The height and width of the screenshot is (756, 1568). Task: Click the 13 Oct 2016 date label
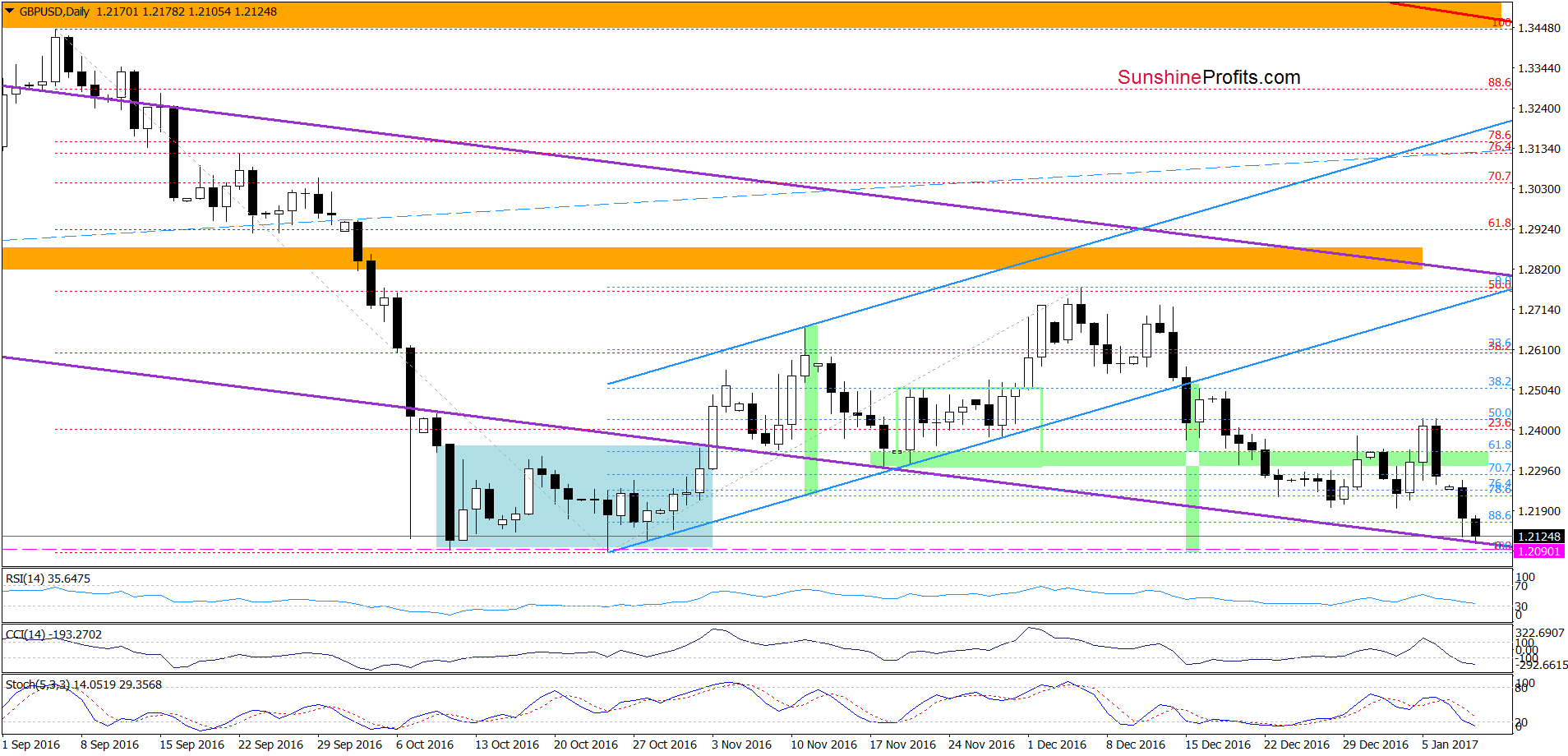507,744
